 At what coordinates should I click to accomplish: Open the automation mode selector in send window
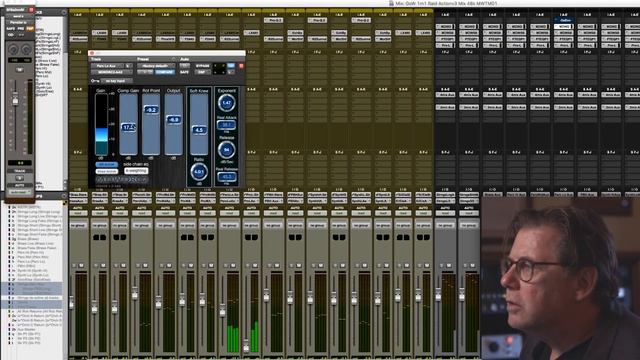click(19, 192)
